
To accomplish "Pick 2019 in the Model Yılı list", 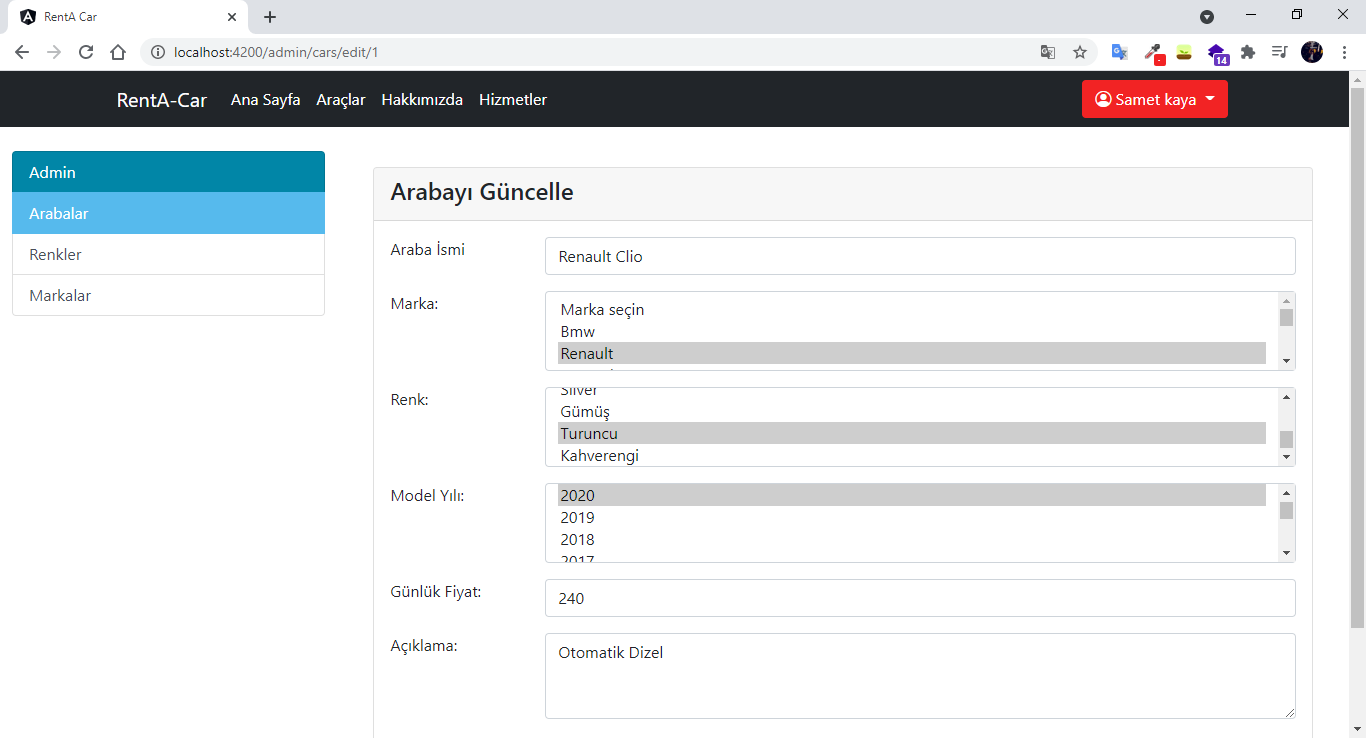I will [x=578, y=518].
